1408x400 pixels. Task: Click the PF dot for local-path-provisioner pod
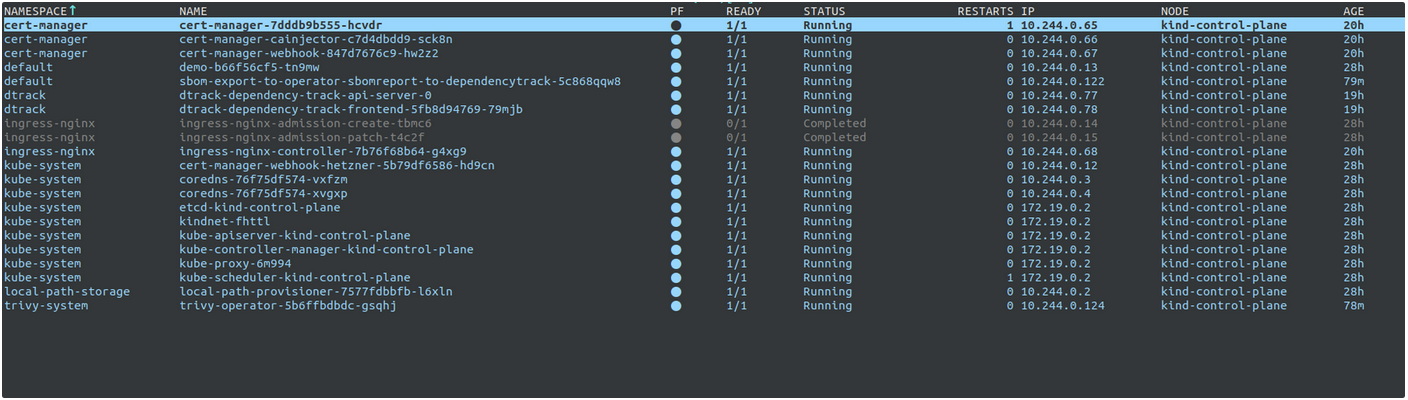click(x=676, y=291)
